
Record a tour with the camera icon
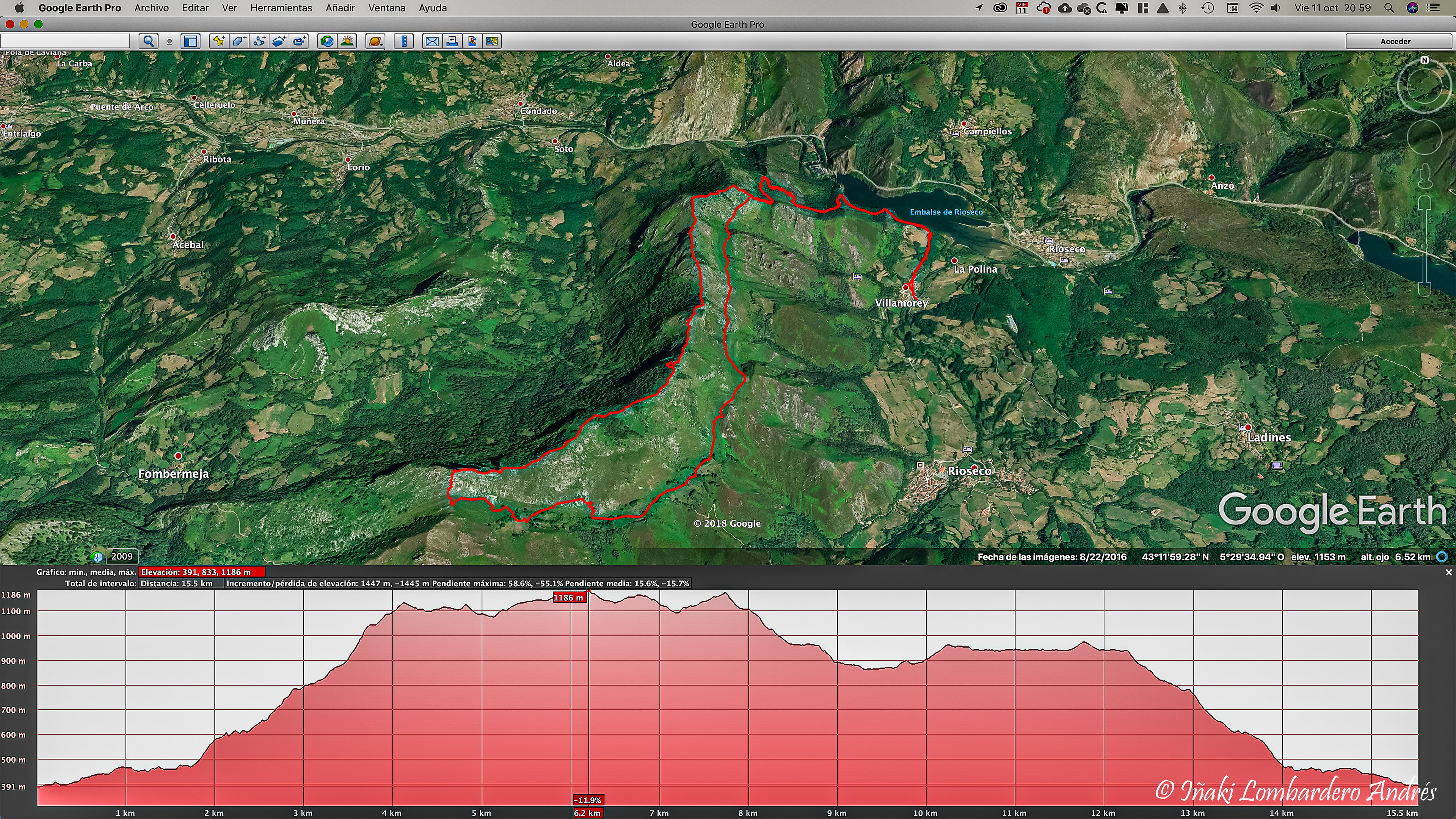[299, 41]
